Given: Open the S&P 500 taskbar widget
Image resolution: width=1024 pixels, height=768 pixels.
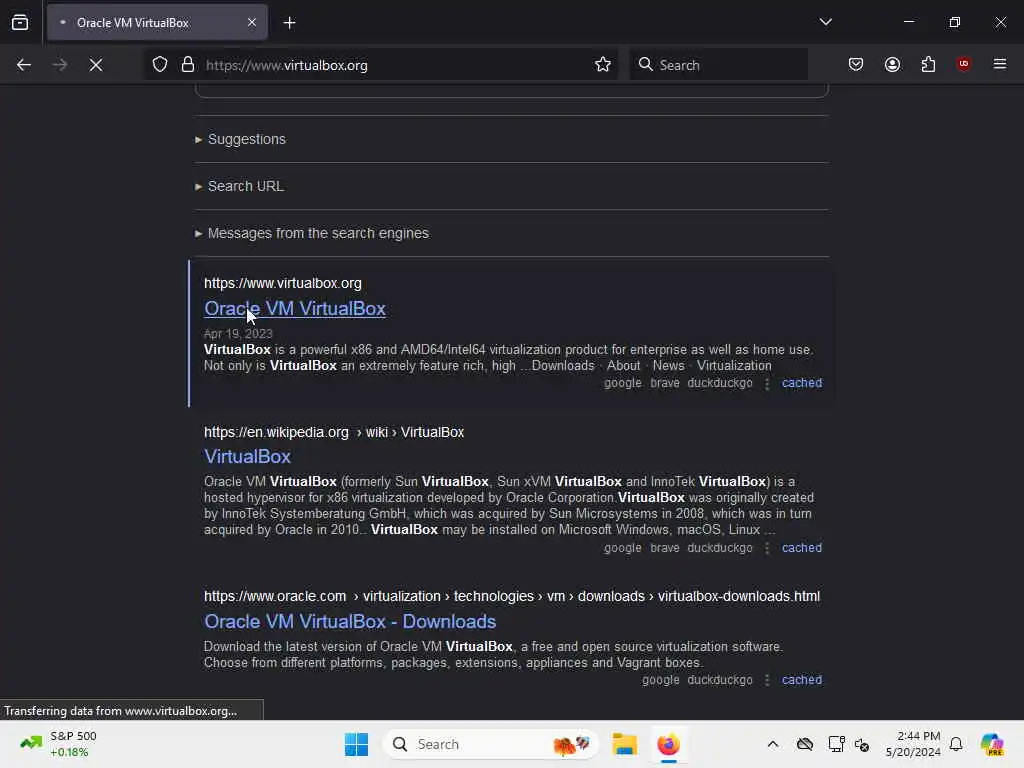Looking at the screenshot, I should tap(59, 744).
